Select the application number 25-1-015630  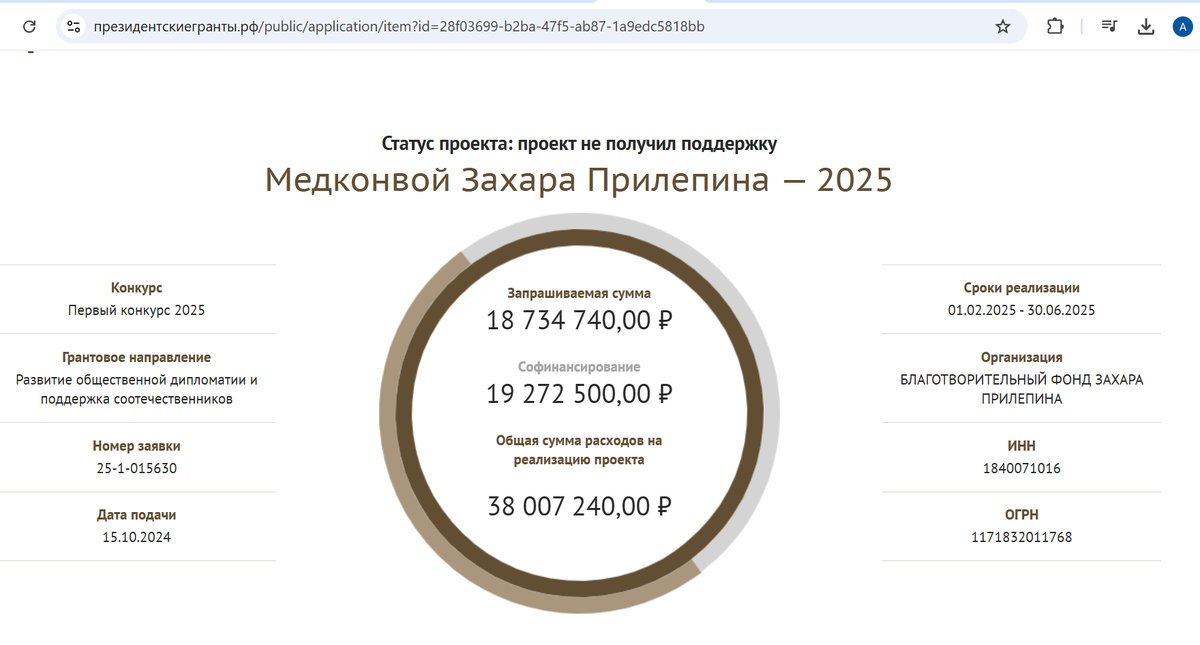pyautogui.click(x=136, y=468)
